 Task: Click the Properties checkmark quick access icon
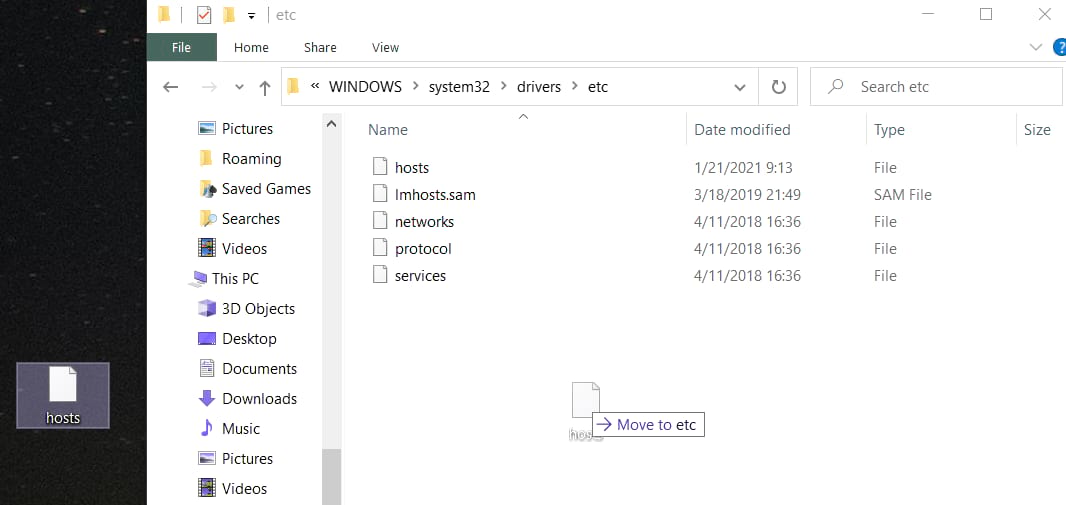pos(204,15)
